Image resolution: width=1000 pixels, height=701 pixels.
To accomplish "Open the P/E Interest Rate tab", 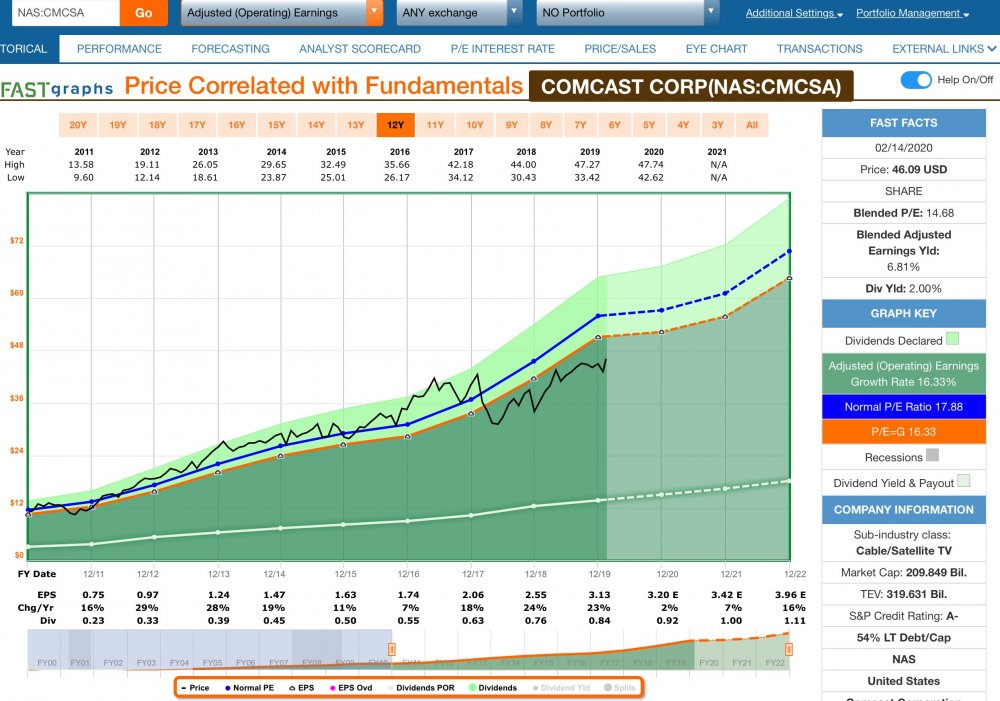I will coord(503,48).
